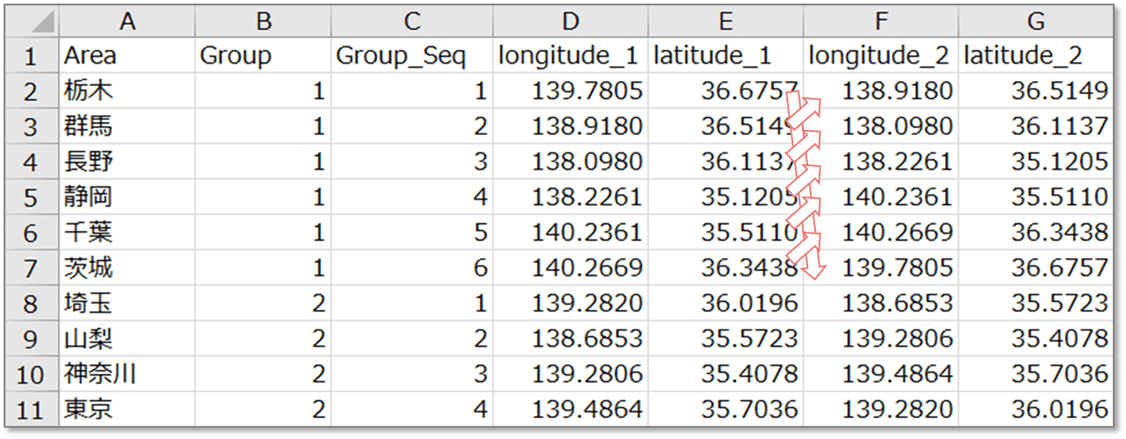1126x439 pixels.
Task: Click the longitude_1 header cell
Action: coord(570,56)
